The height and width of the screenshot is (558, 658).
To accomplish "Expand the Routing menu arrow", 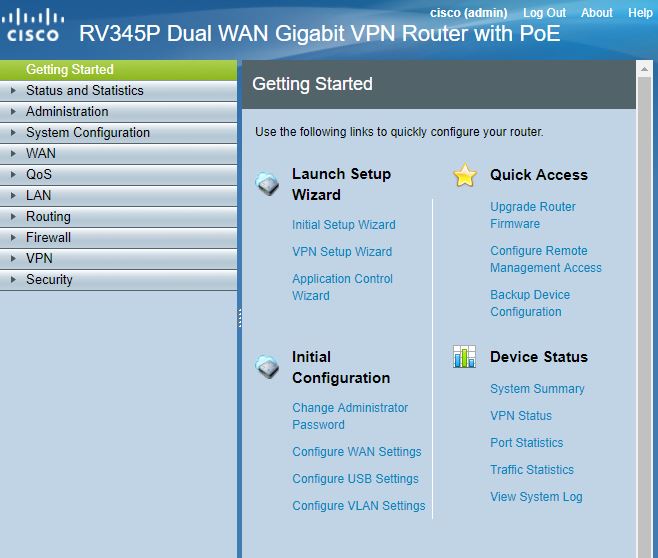I will pyautogui.click(x=13, y=216).
